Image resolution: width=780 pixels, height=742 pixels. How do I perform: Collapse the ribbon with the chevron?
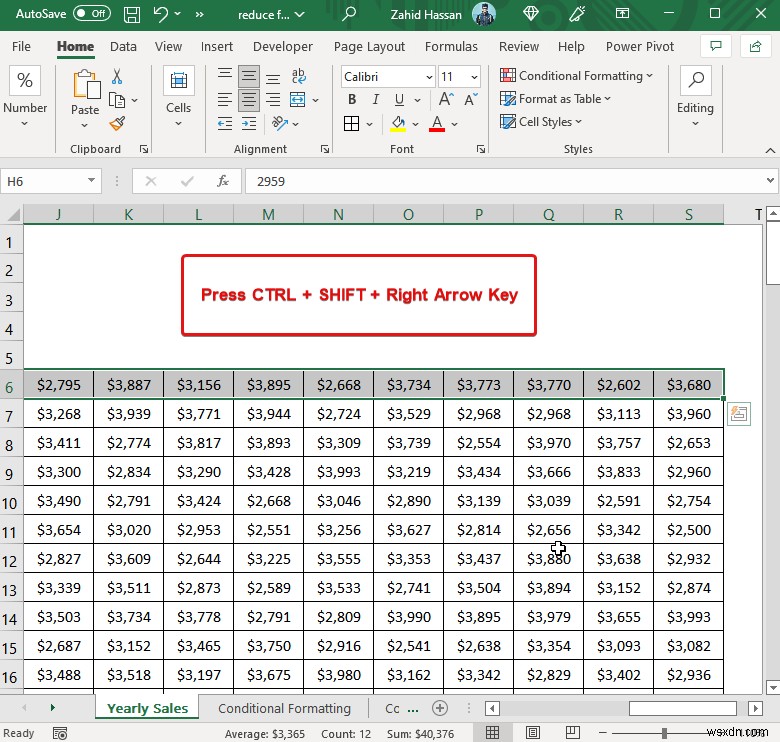pyautogui.click(x=770, y=150)
